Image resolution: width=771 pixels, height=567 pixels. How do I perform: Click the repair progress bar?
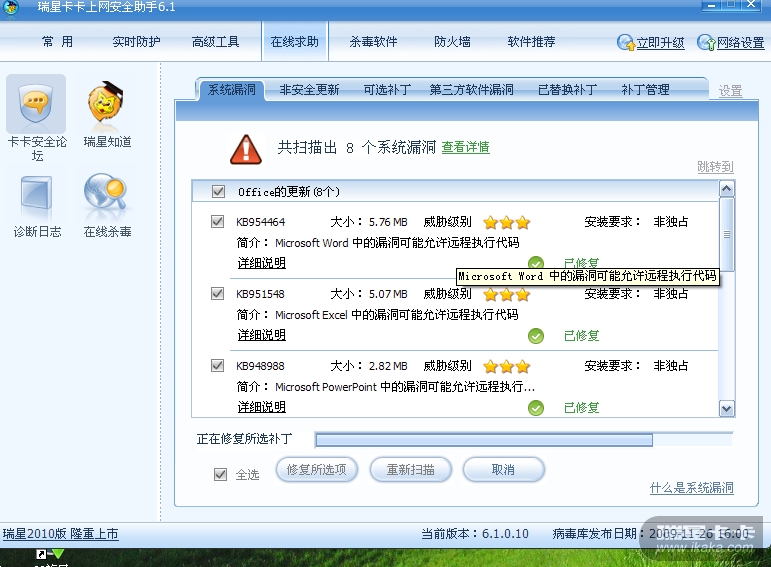(523, 440)
